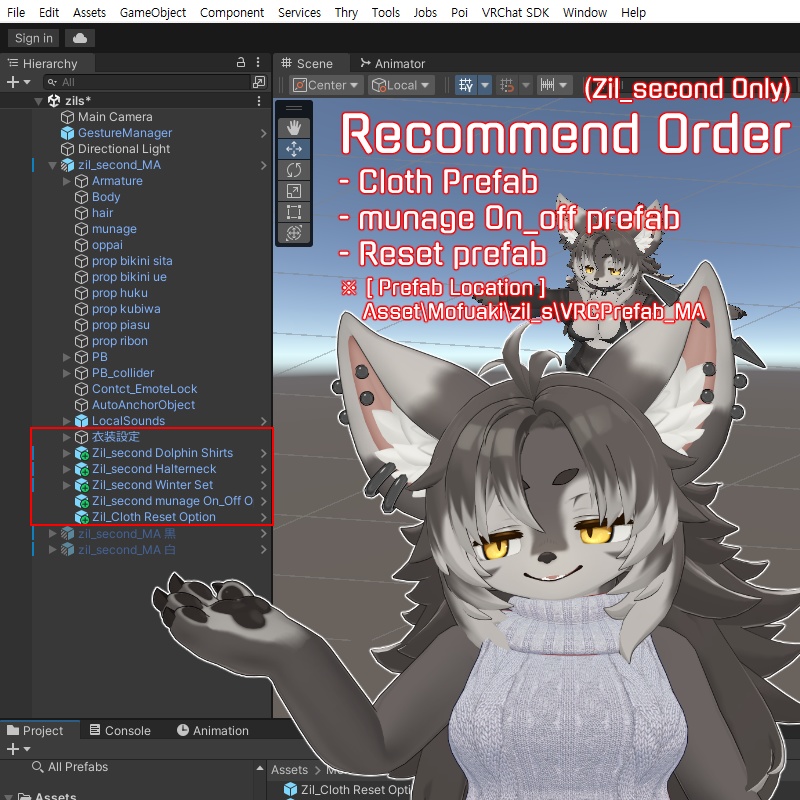Switch to the Animation tab
Viewport: 800px width, 800px height.
point(213,731)
